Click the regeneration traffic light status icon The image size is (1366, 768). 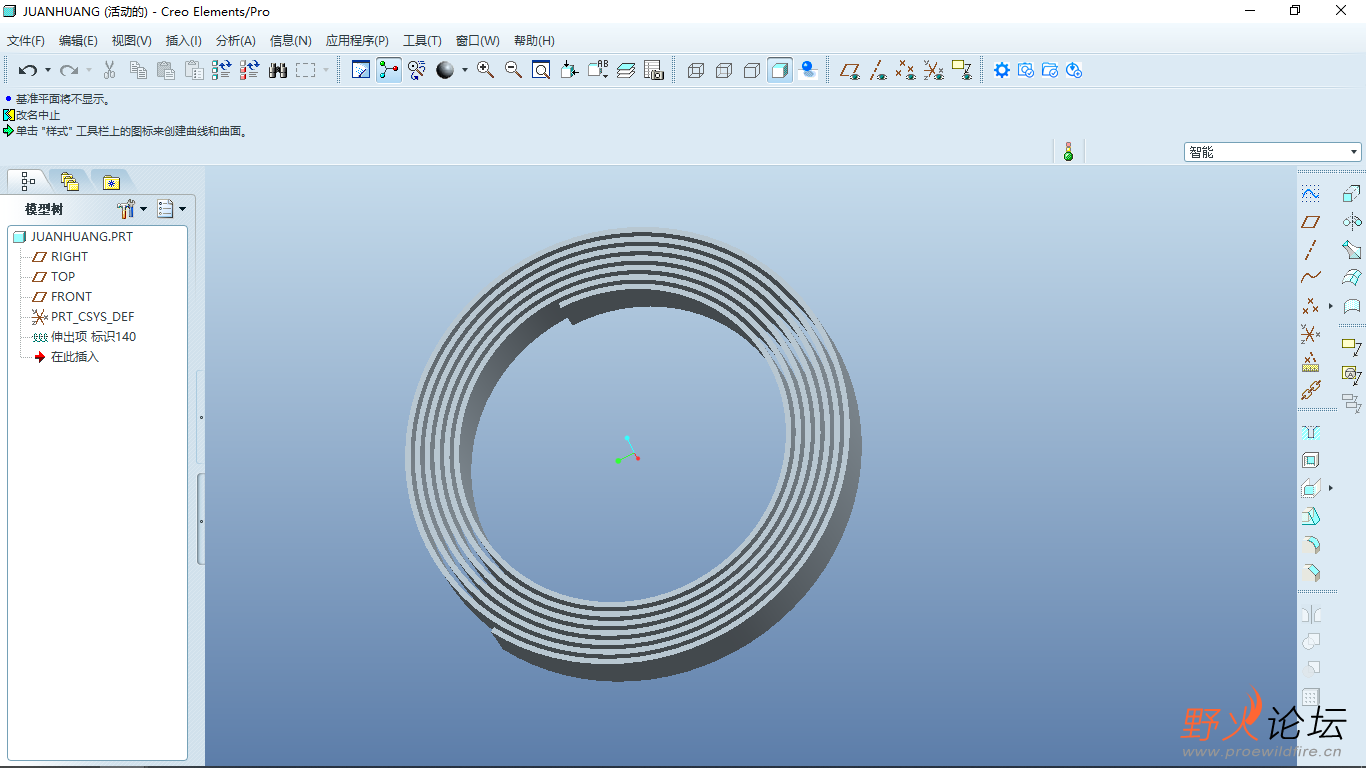(1068, 152)
